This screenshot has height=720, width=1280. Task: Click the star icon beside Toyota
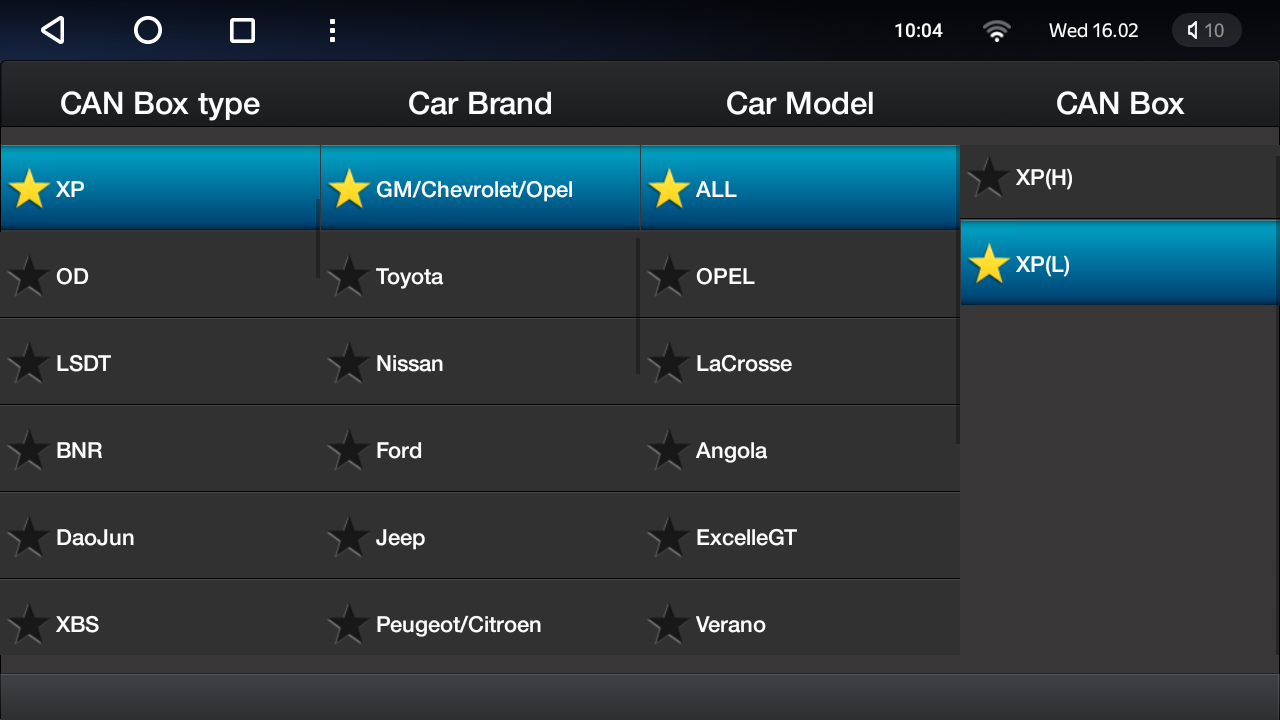(x=348, y=276)
